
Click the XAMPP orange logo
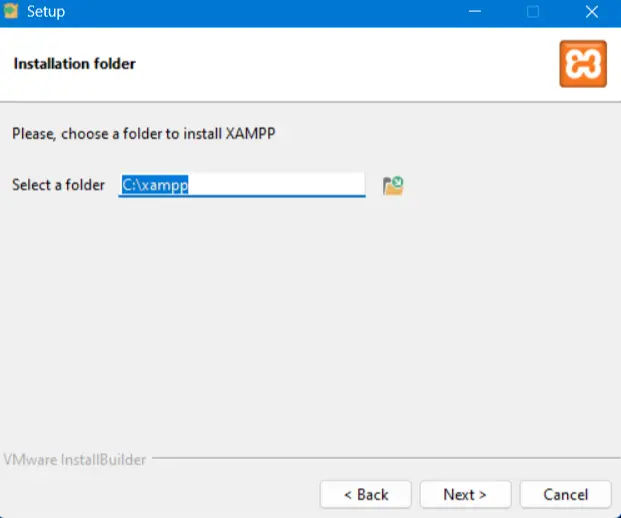[583, 64]
